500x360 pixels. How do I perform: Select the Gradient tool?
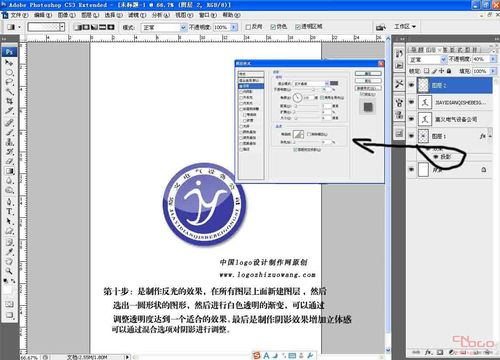click(9, 171)
